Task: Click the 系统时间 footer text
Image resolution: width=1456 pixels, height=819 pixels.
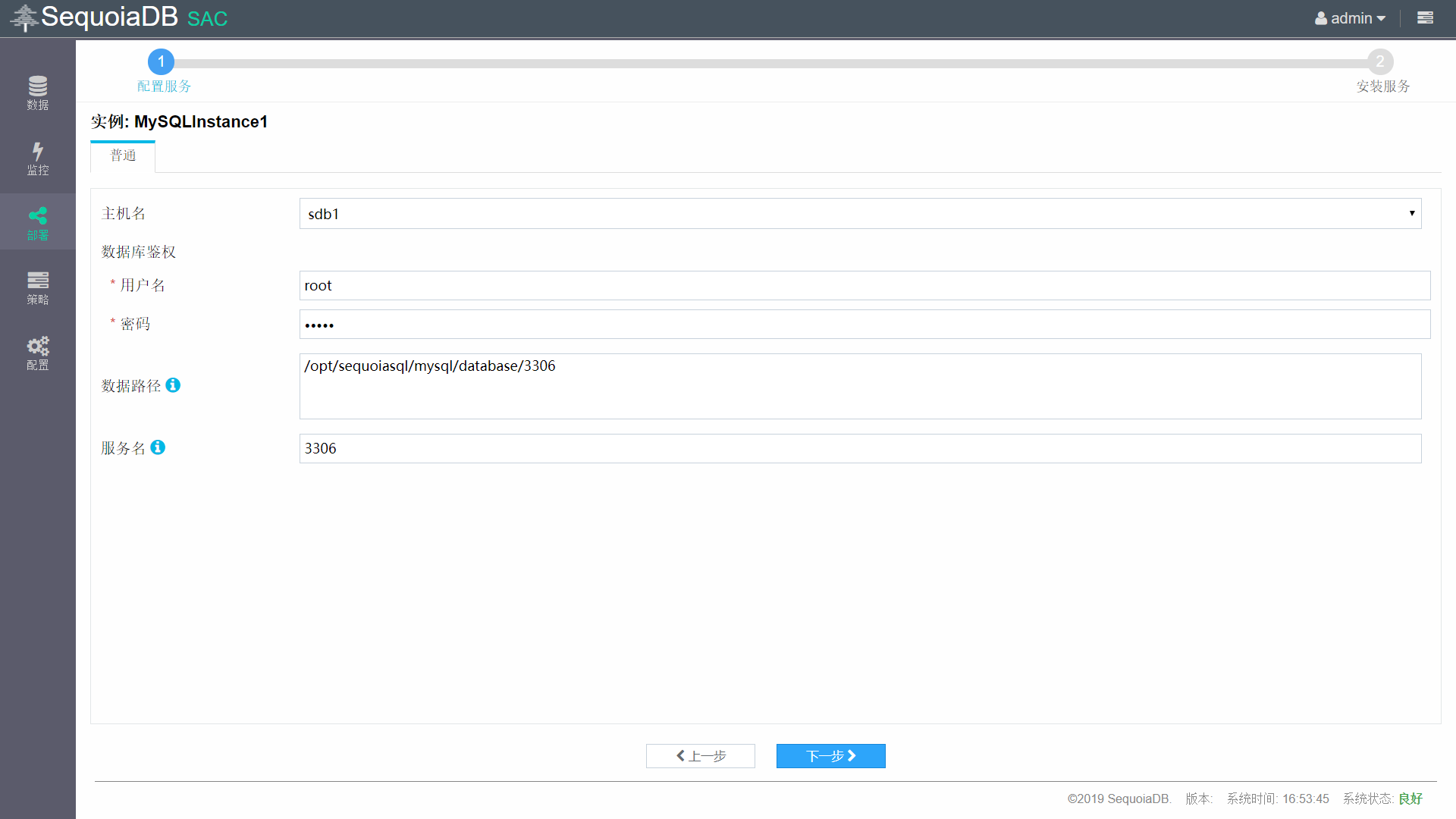Action: click(x=1278, y=799)
